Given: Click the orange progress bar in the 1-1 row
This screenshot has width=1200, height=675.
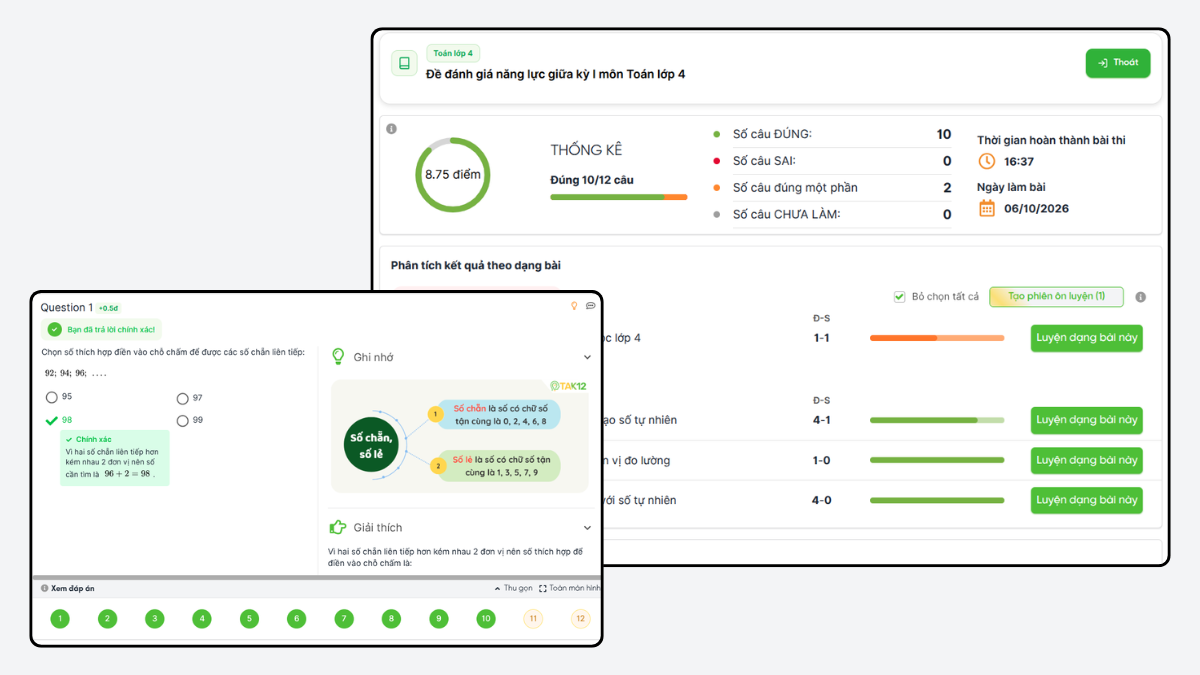Looking at the screenshot, I should (937, 338).
